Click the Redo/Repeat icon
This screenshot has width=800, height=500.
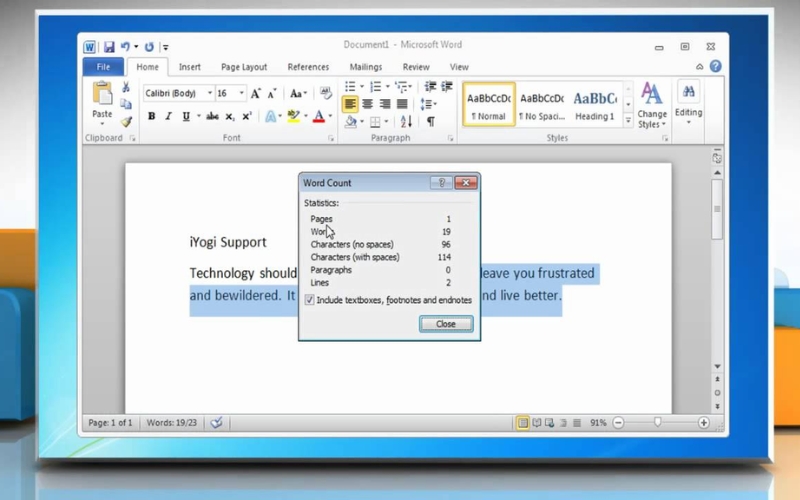(x=149, y=47)
